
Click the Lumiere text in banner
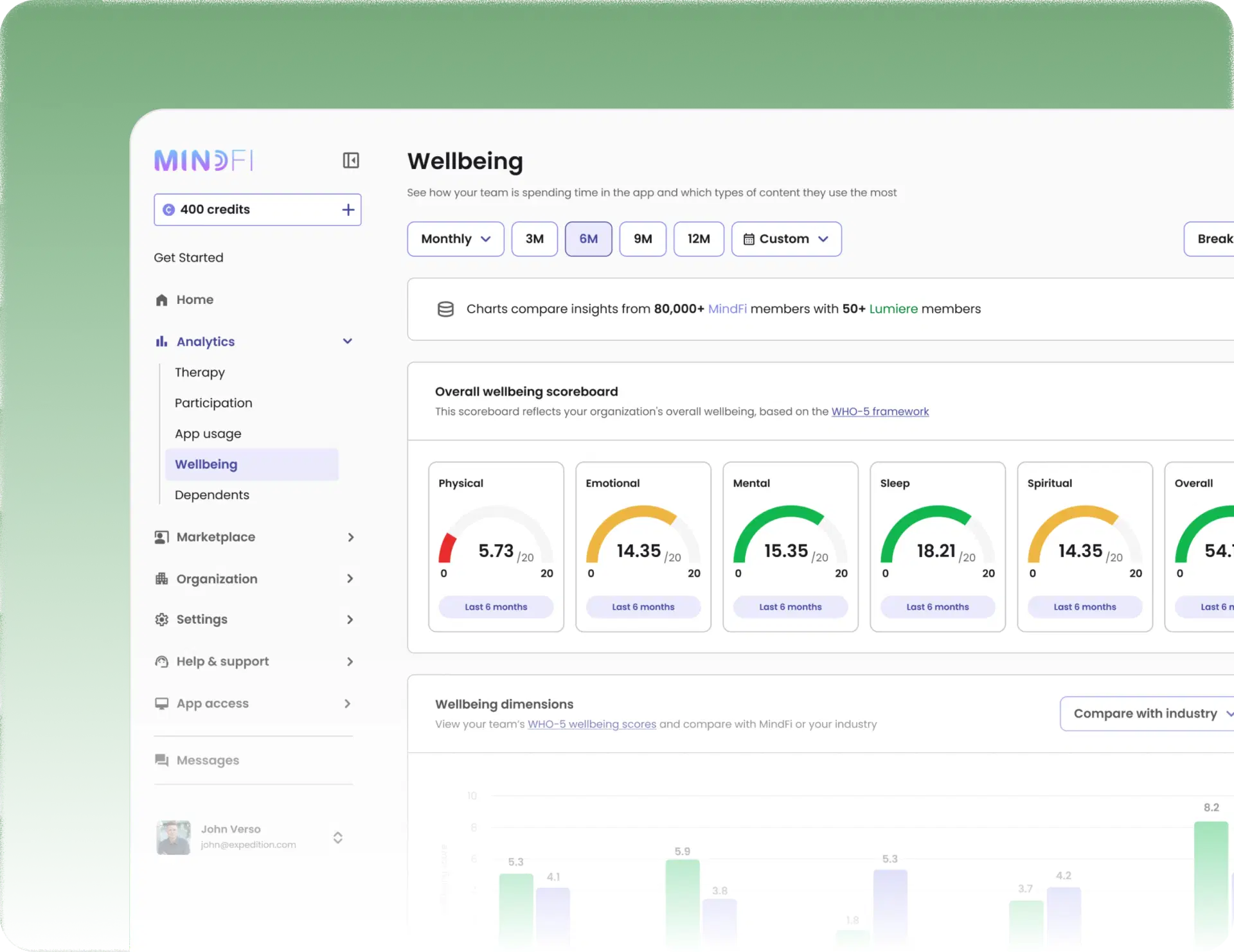pyautogui.click(x=893, y=309)
